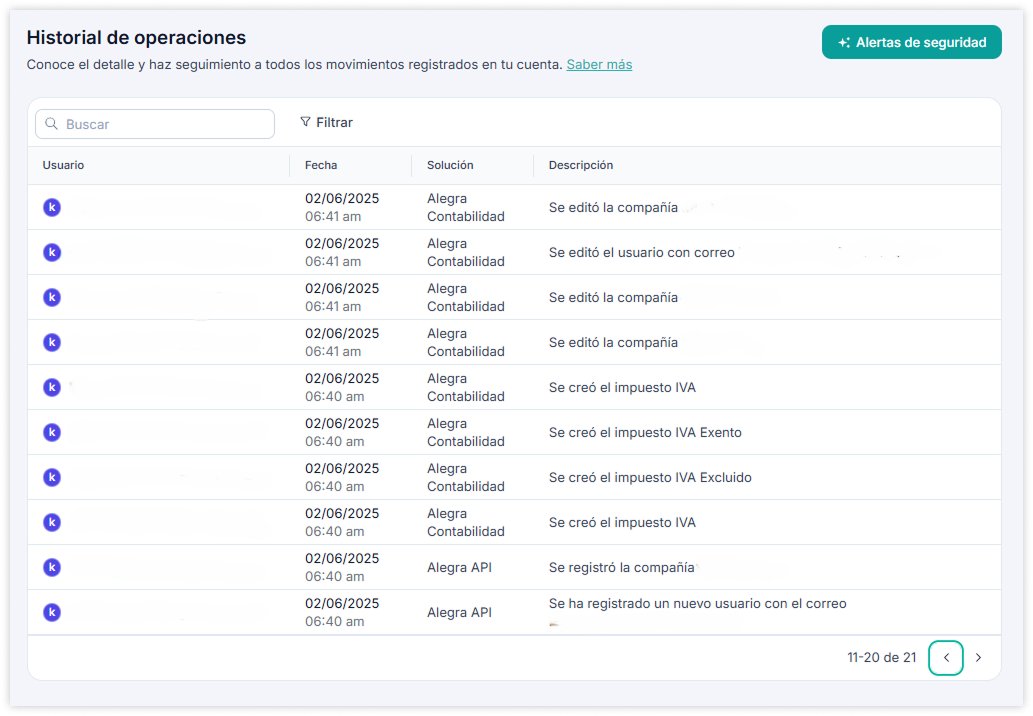The image size is (1033, 716).
Task: Click Alegra Contabilidad in 'IVA Exento' row
Action: pos(466,432)
